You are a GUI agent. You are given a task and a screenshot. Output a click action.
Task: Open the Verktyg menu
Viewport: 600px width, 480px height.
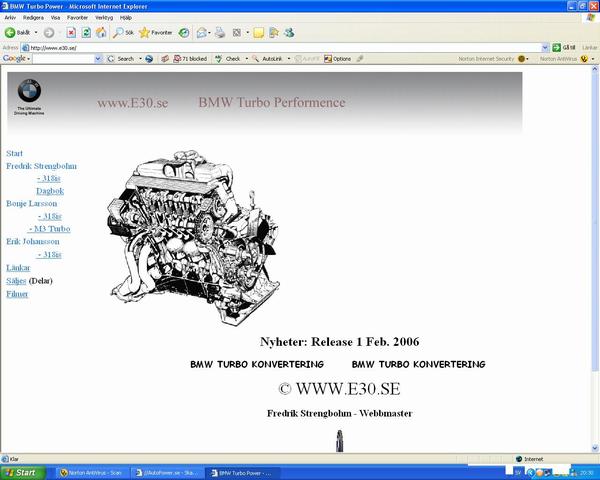pyautogui.click(x=103, y=17)
